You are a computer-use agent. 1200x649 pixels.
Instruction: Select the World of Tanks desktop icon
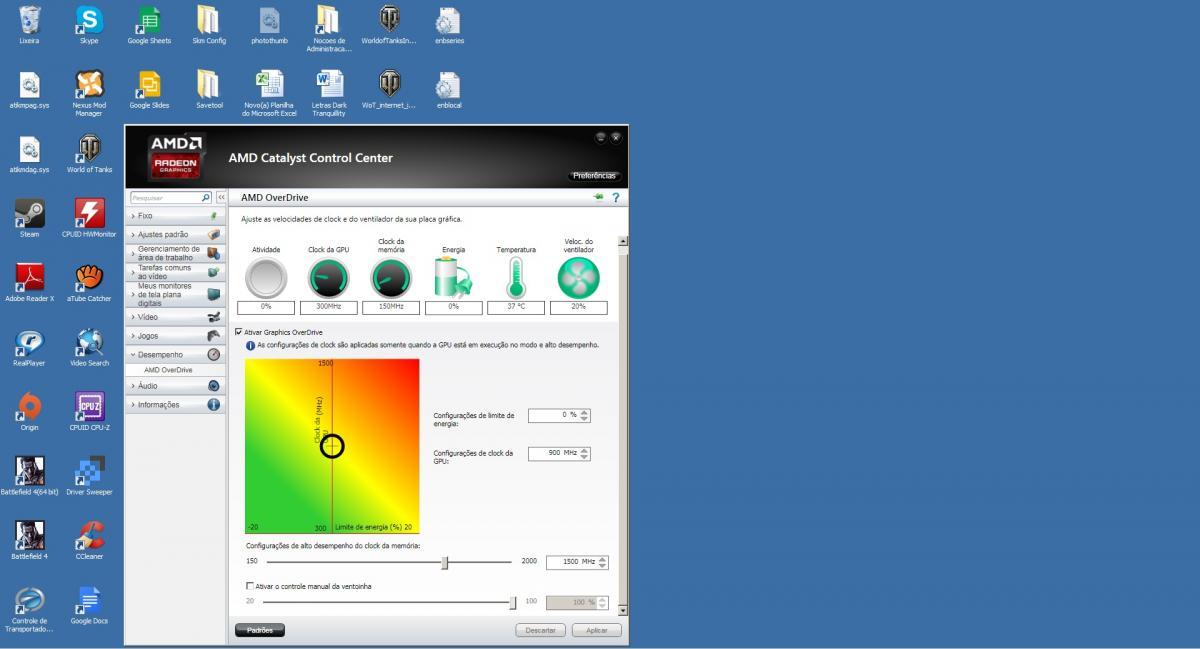point(89,154)
